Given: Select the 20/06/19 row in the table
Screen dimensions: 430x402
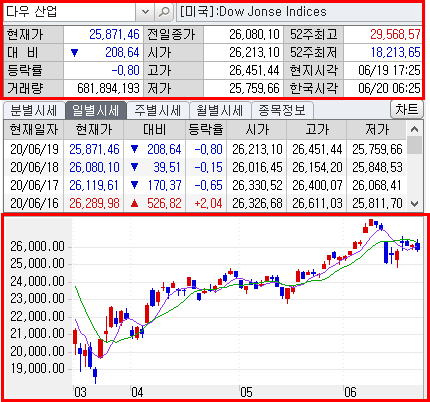Looking at the screenshot, I should point(205,149).
